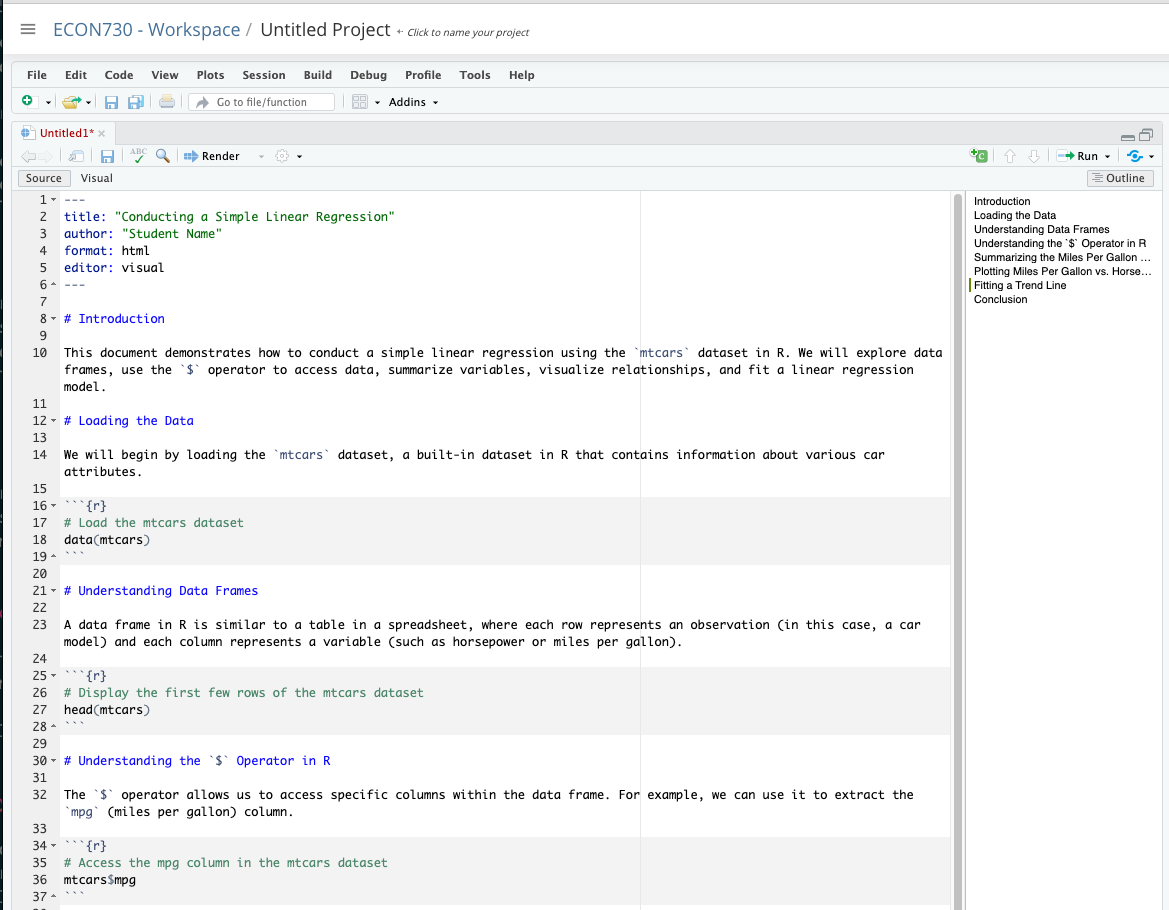Click the save all documents icon
Image resolution: width=1169 pixels, height=910 pixels.
pos(135,102)
